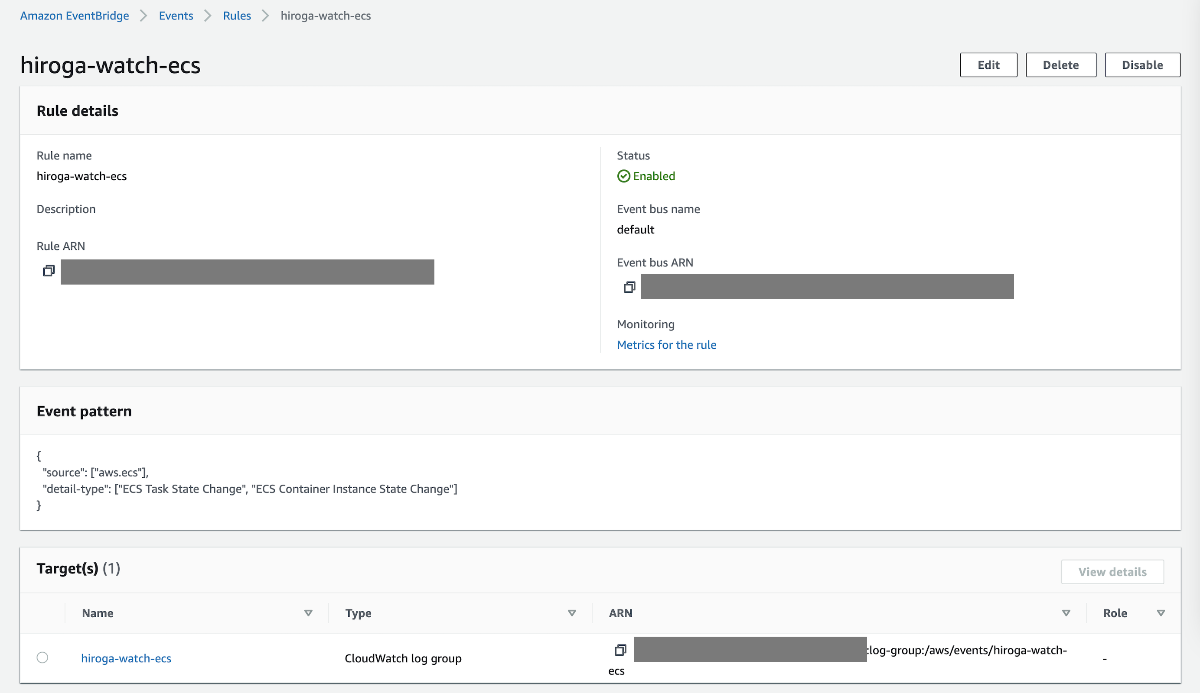The width and height of the screenshot is (1200, 693).
Task: Copy the Rule ARN with its copy icon
Action: coord(48,271)
